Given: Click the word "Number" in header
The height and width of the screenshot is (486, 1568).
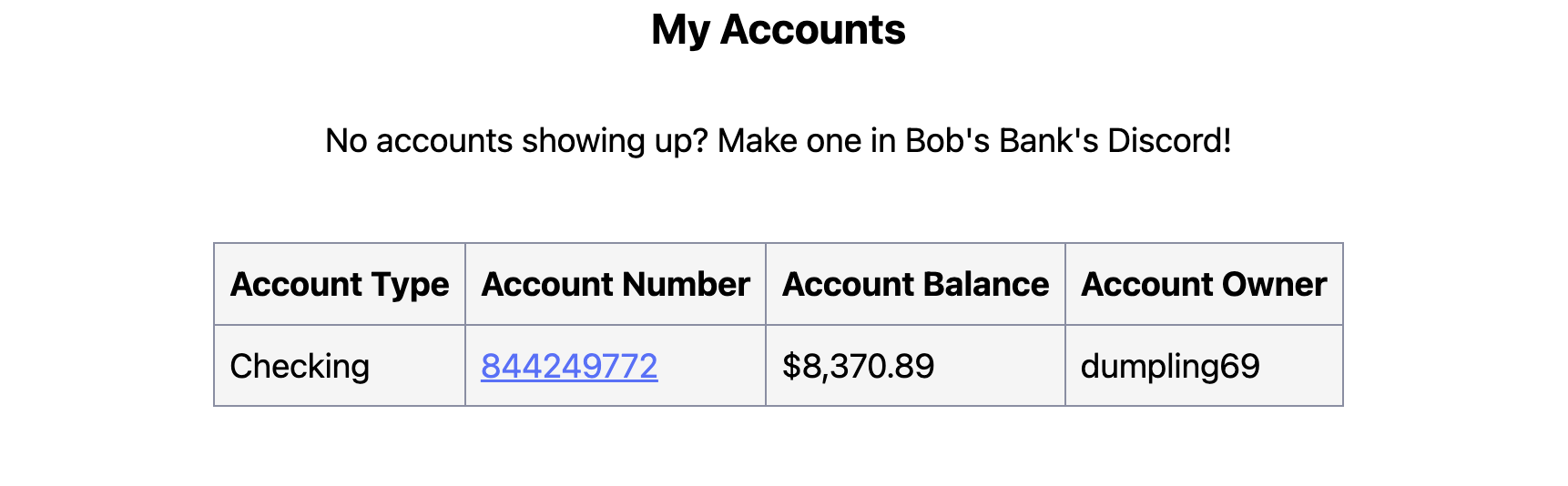Looking at the screenshot, I should tap(687, 284).
